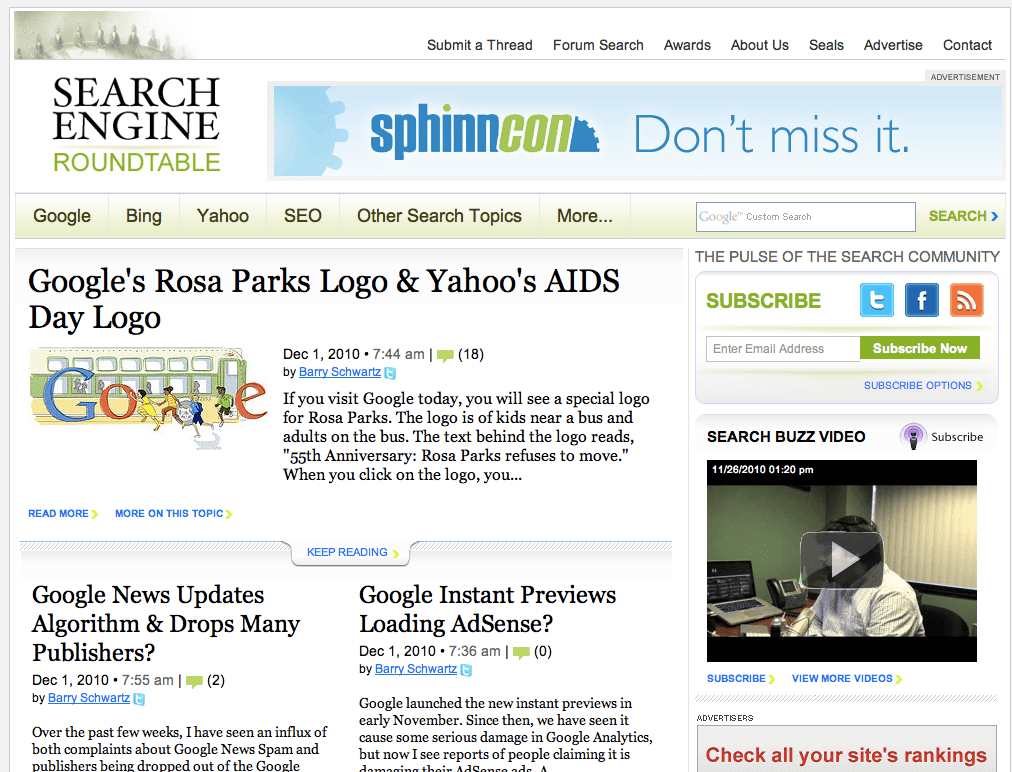Image resolution: width=1012 pixels, height=772 pixels.
Task: Open Other Search Topics tab
Action: [440, 216]
